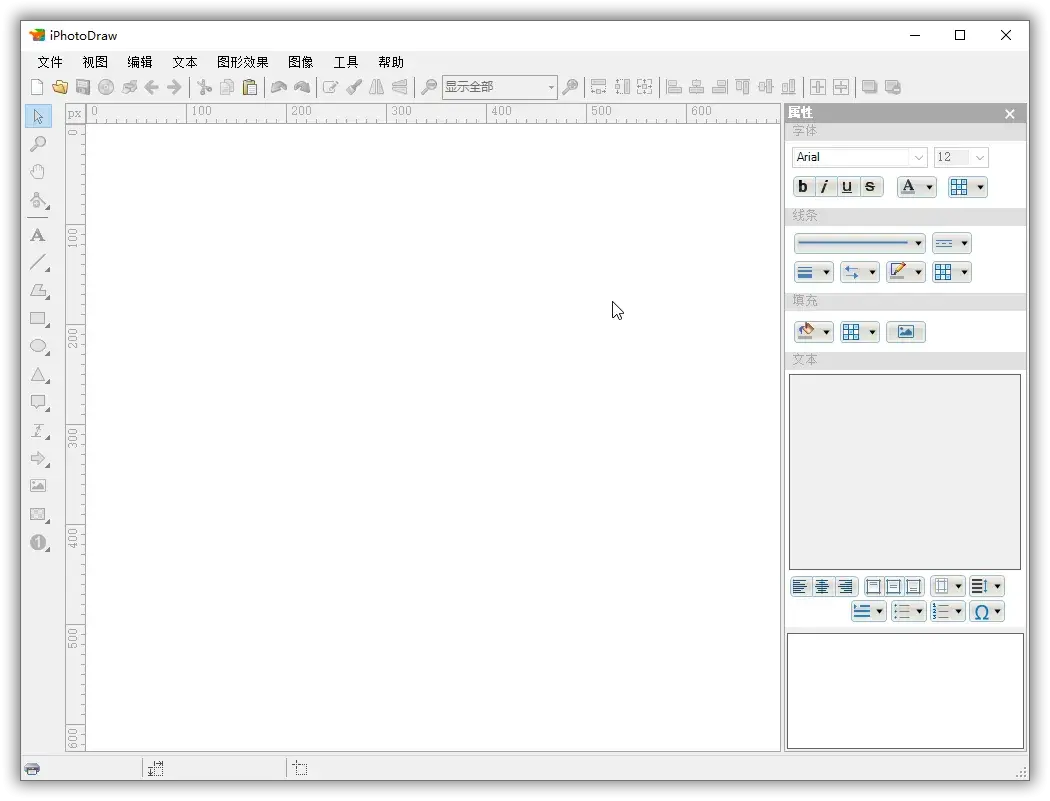
Task: Toggle strikethrough formatting button
Action: (870, 187)
